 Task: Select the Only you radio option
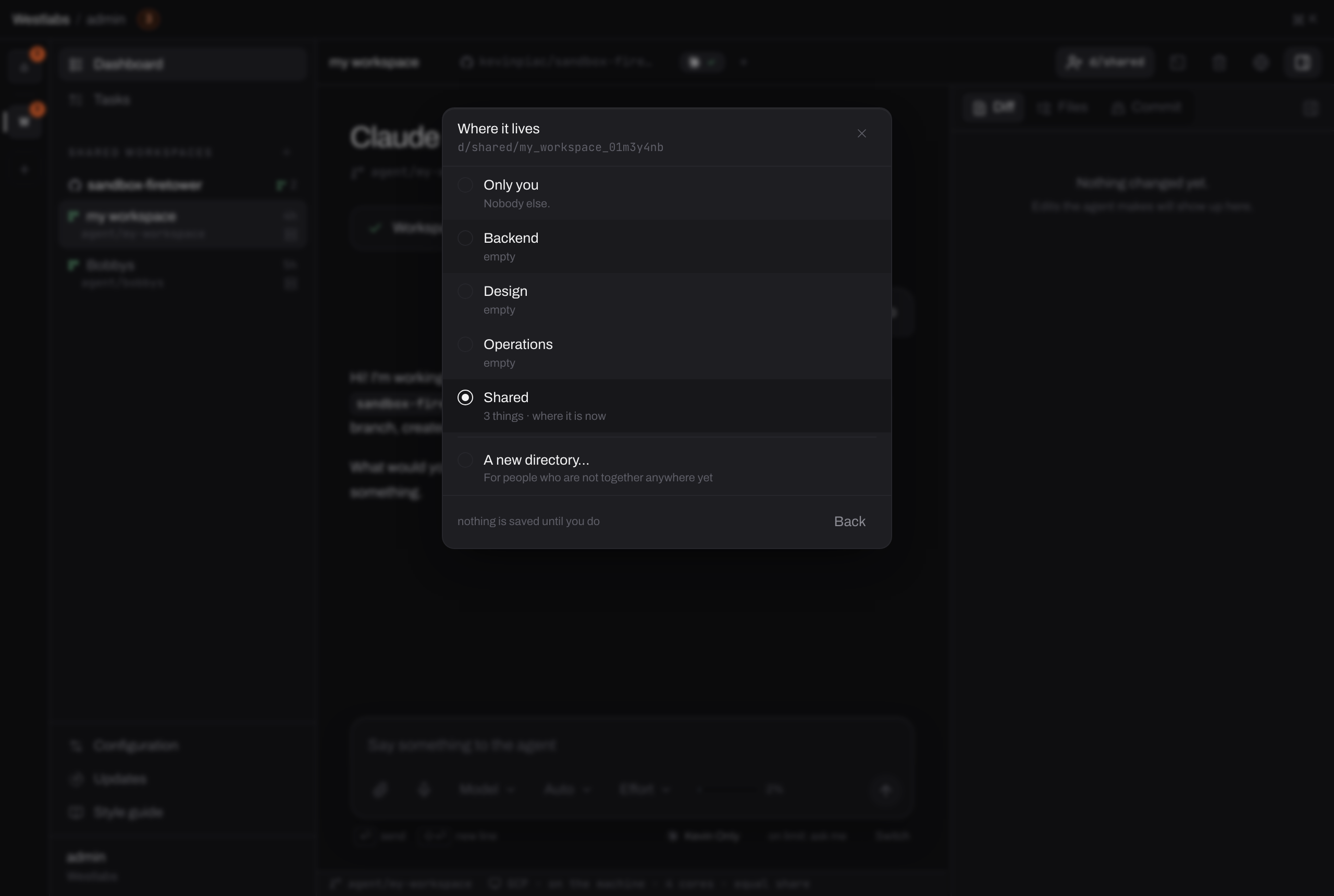click(465, 185)
